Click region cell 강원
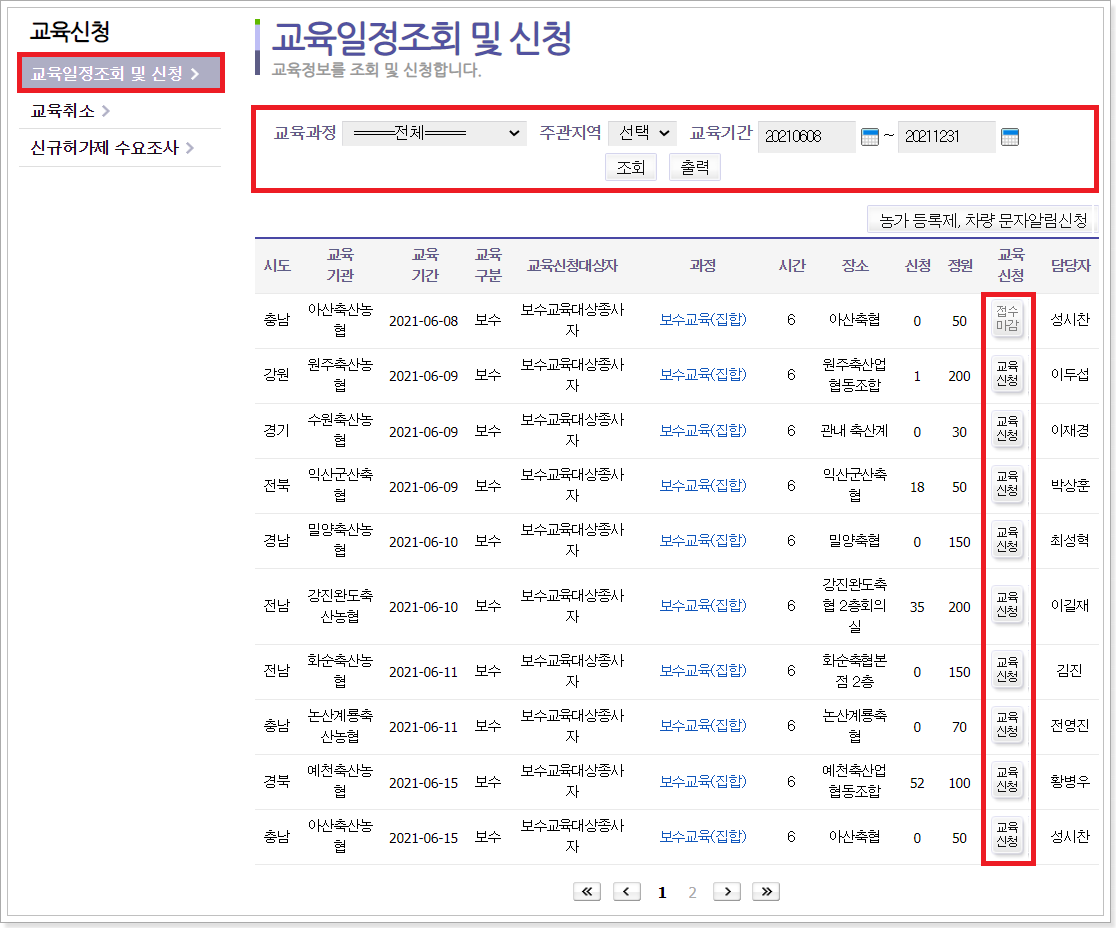 pos(277,374)
